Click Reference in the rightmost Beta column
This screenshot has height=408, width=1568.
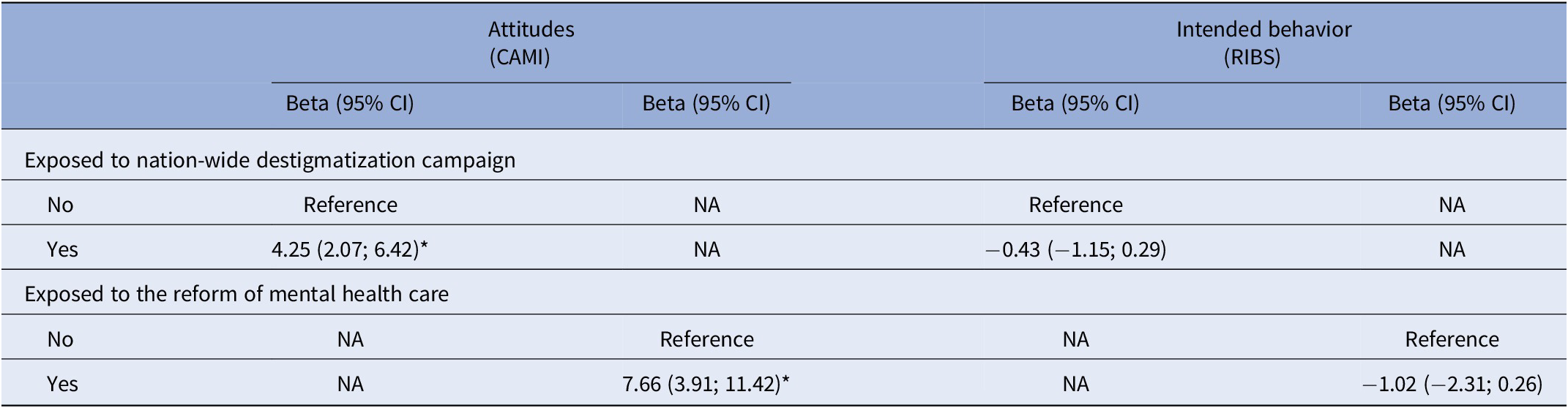pyautogui.click(x=1452, y=339)
